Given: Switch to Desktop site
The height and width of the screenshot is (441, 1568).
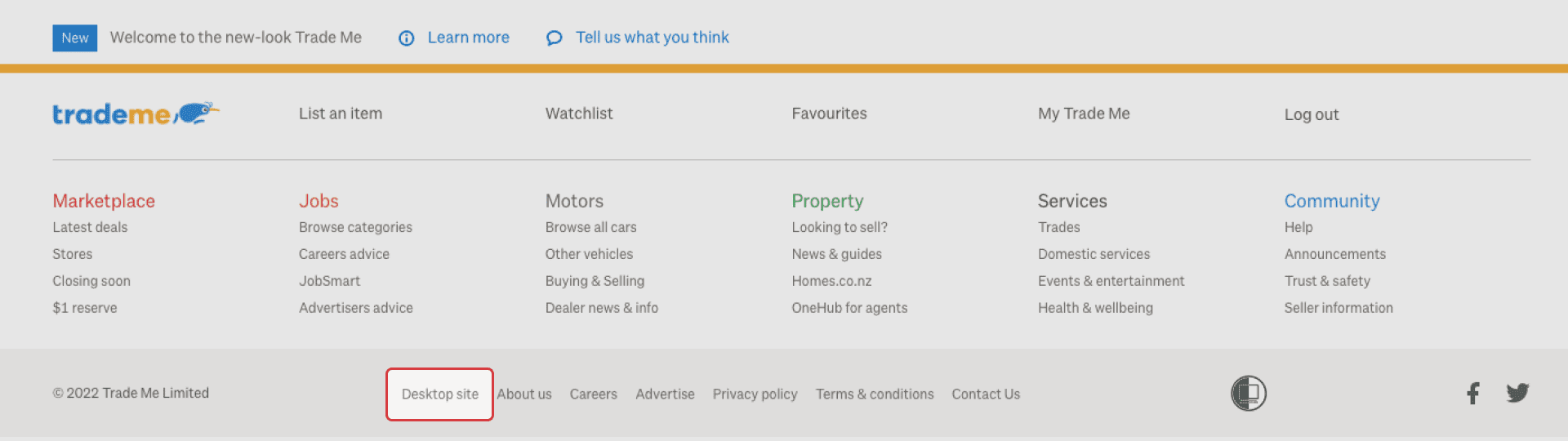Looking at the screenshot, I should (439, 394).
